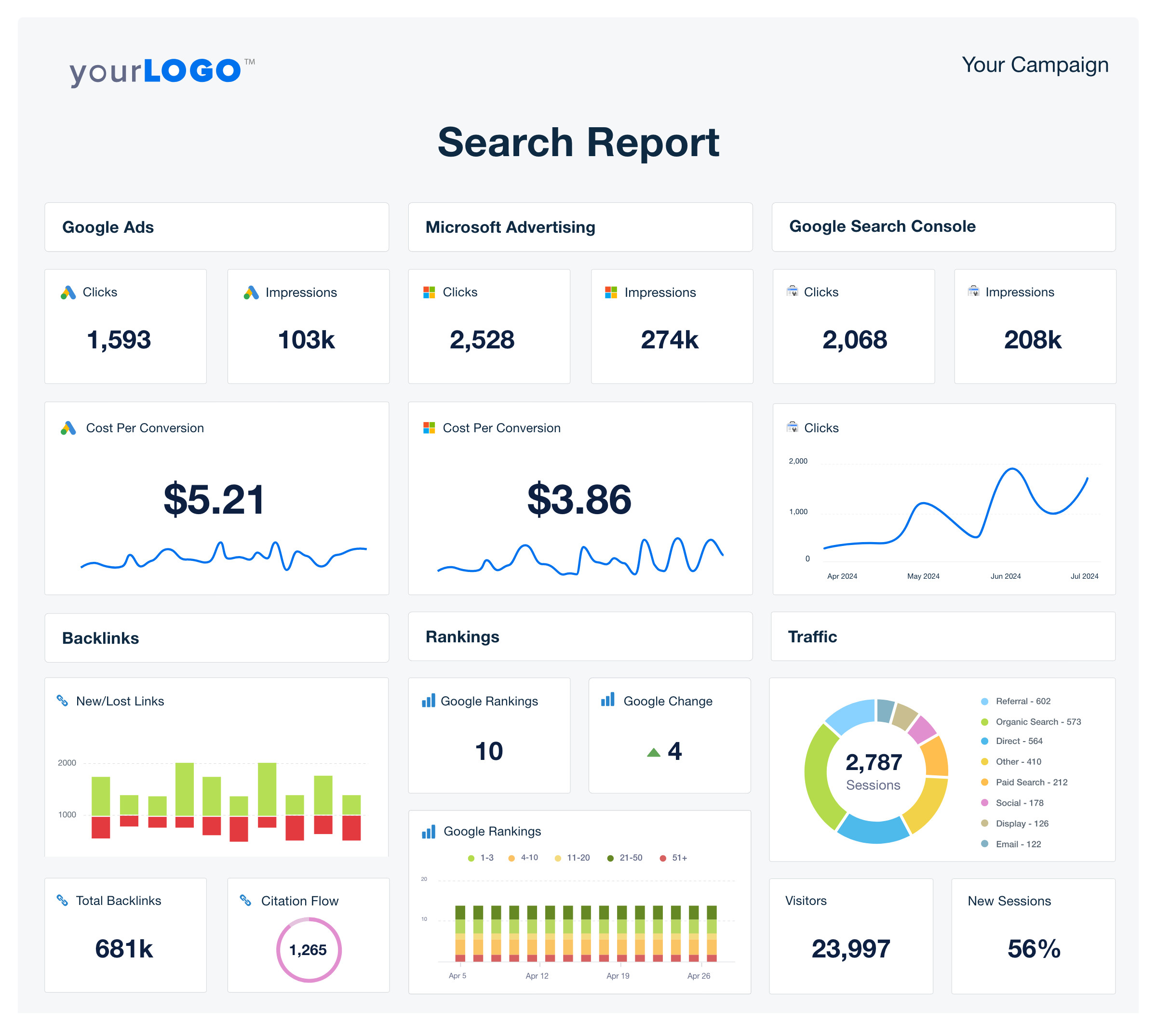Click the Visitors value 23,997
The height and width of the screenshot is (1036, 1157).
[851, 949]
